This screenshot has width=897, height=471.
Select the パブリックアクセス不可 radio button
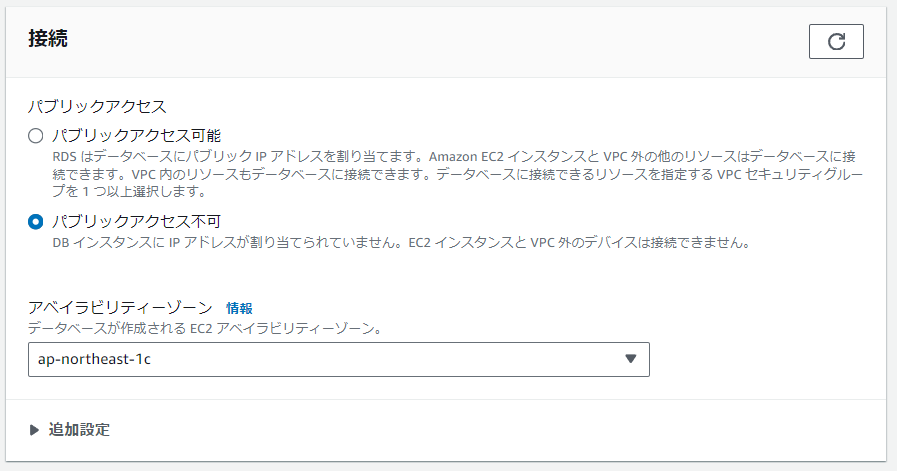pyautogui.click(x=36, y=221)
